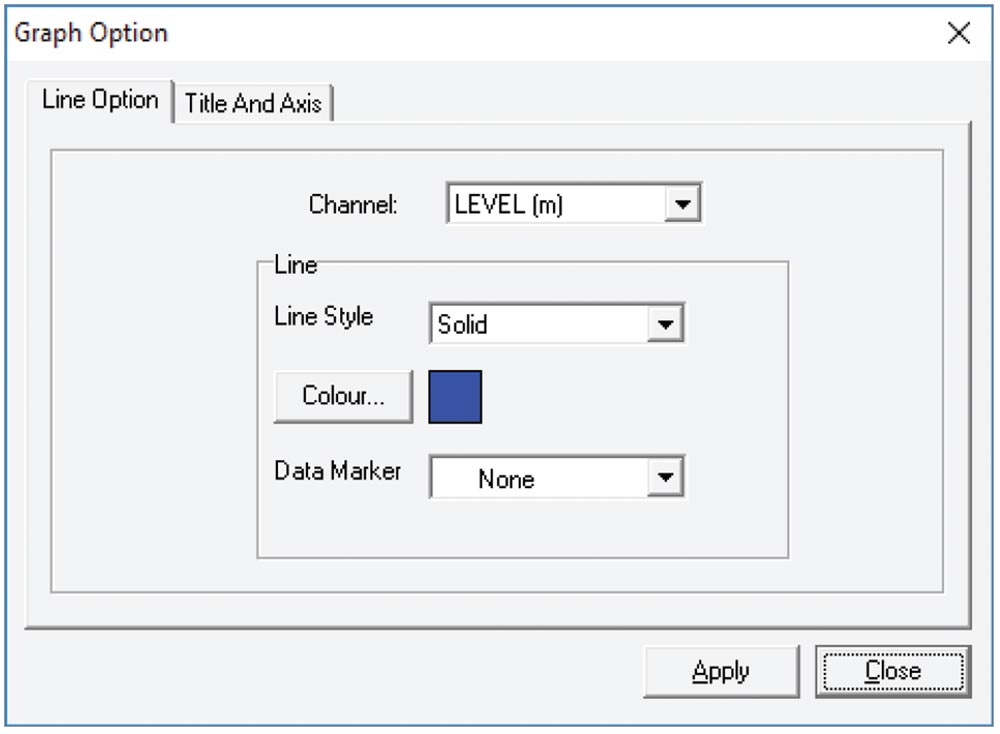Open the colour picker for the line

point(343,395)
